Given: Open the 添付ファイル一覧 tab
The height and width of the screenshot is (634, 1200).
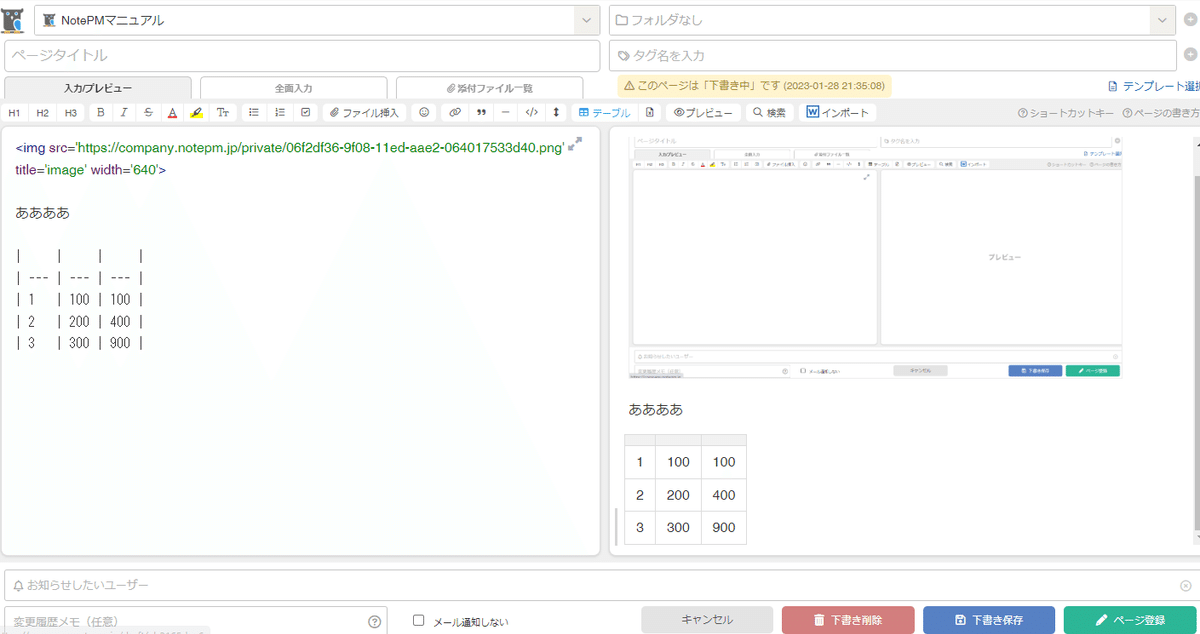Looking at the screenshot, I should coord(490,87).
